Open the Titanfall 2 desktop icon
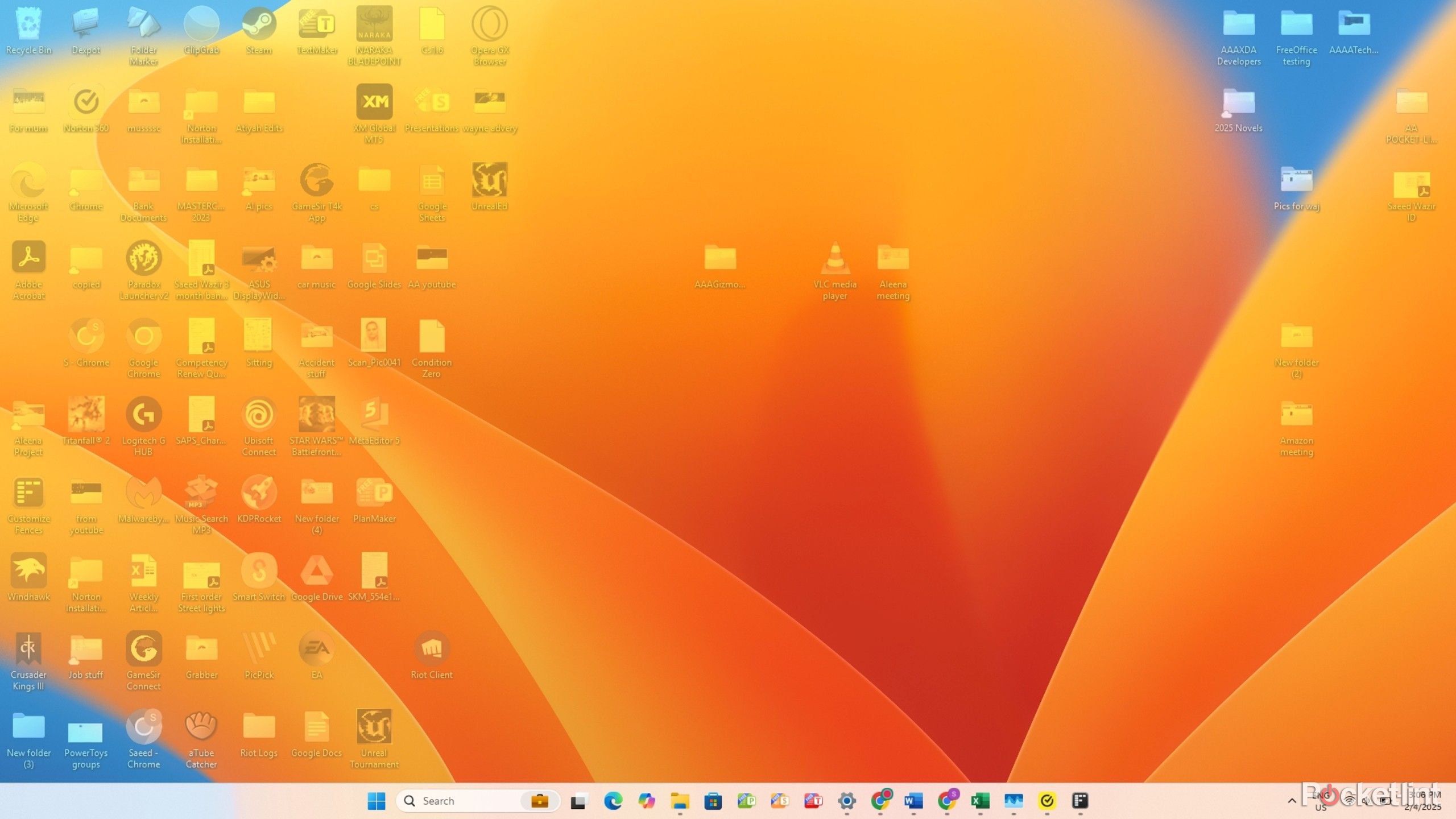 (x=86, y=420)
